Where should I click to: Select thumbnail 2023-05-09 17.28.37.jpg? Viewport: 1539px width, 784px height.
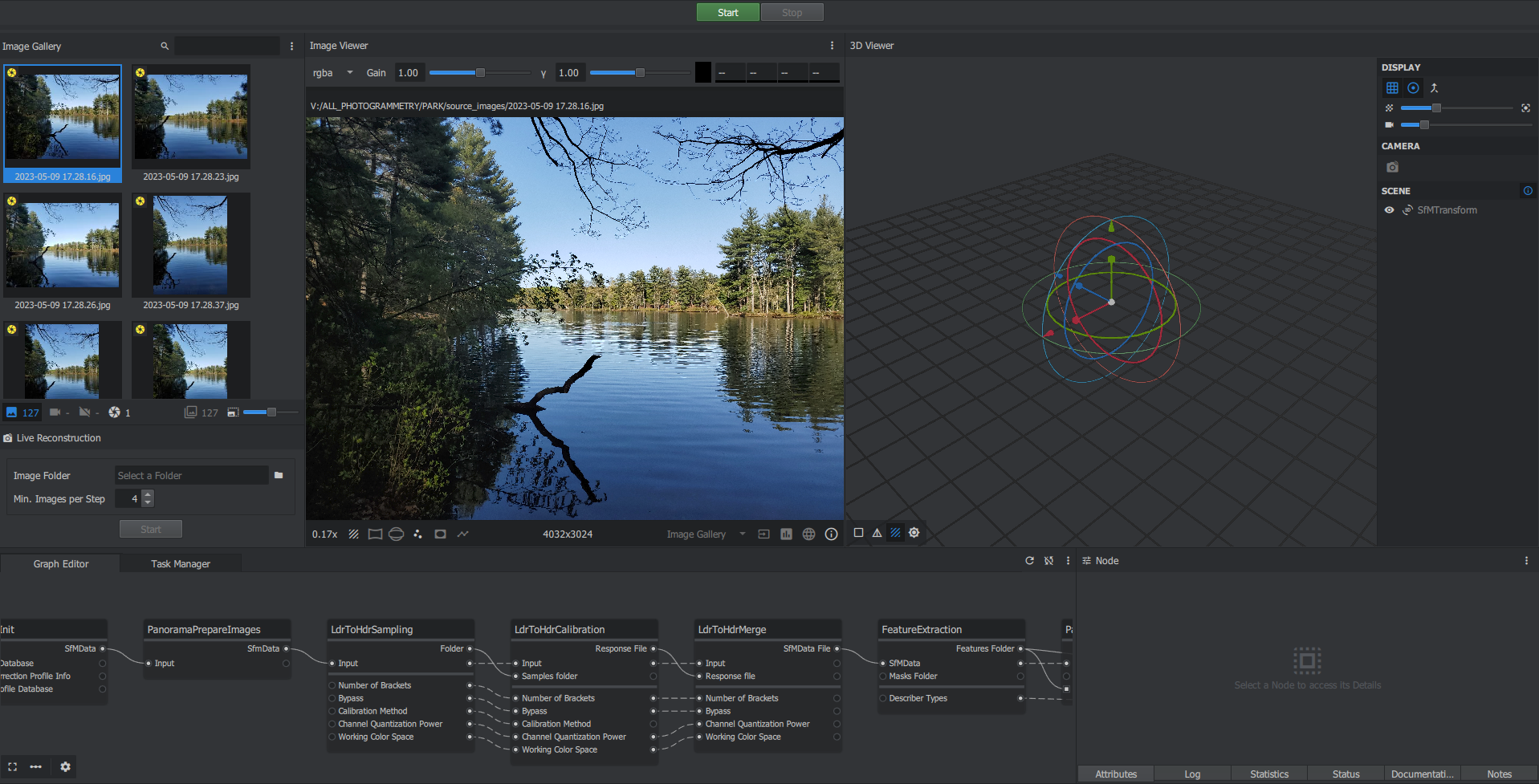pos(191,252)
